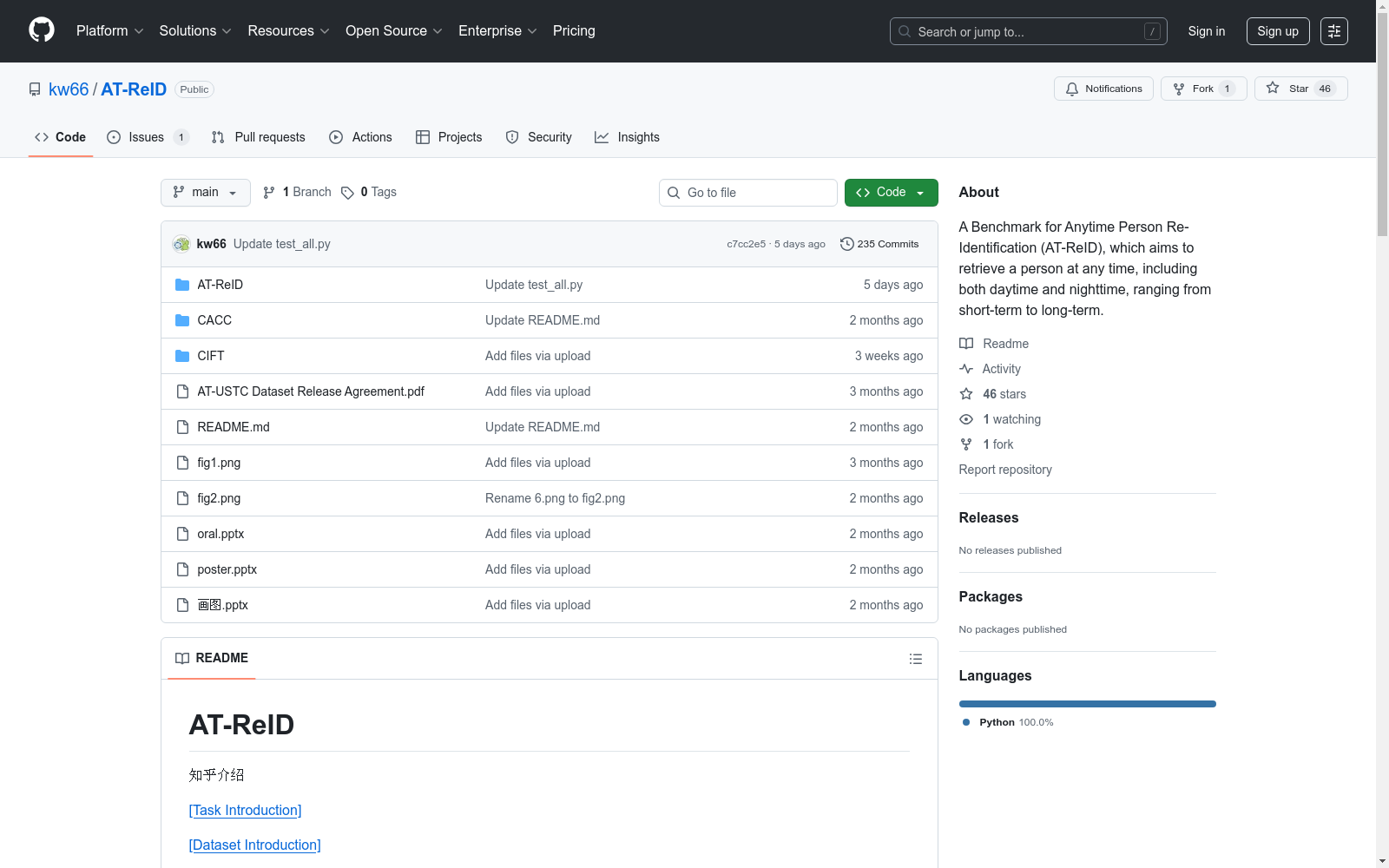Open the green Code dropdown button
1389x868 pixels.
click(x=891, y=193)
